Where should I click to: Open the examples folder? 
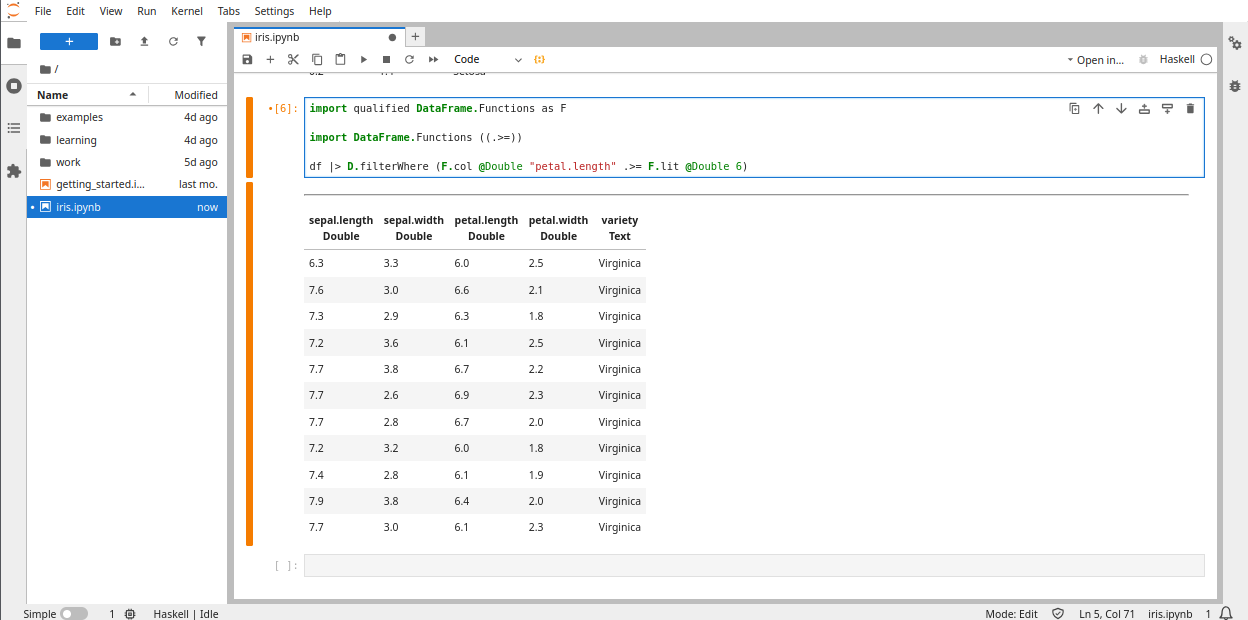pos(127,117)
